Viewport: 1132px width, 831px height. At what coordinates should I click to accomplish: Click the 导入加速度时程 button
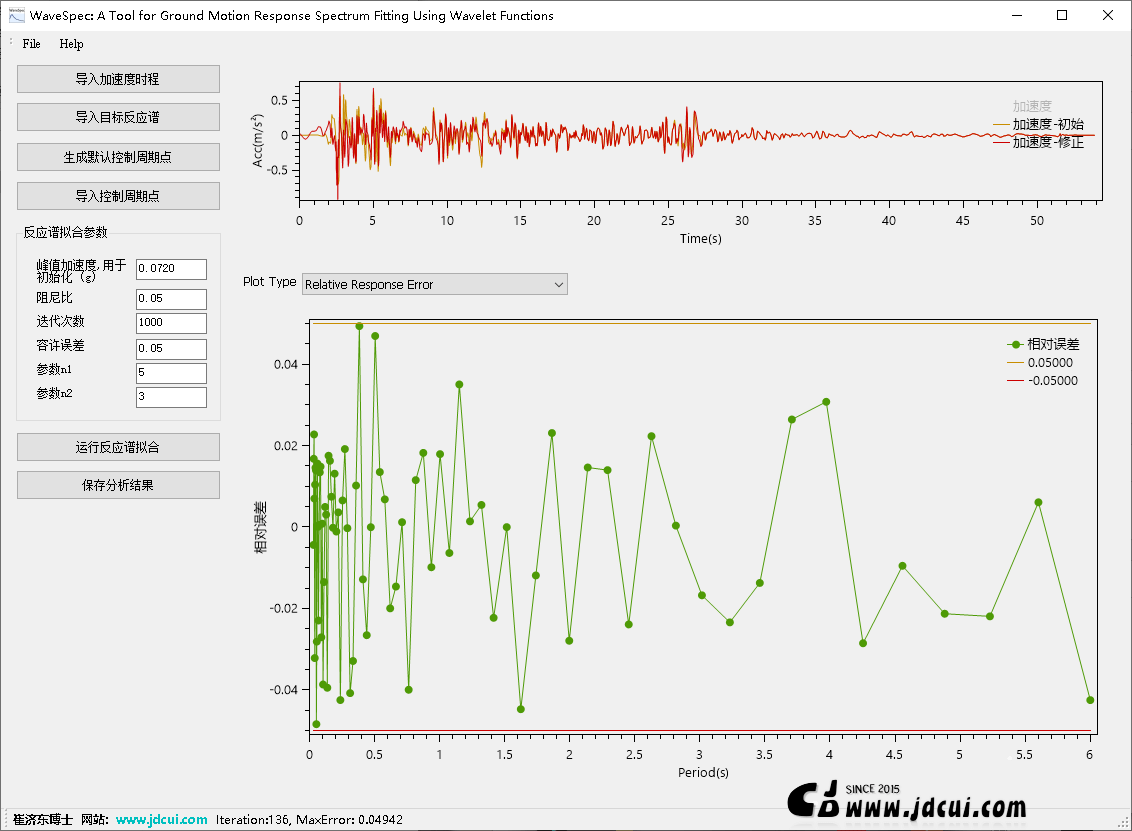pos(118,79)
